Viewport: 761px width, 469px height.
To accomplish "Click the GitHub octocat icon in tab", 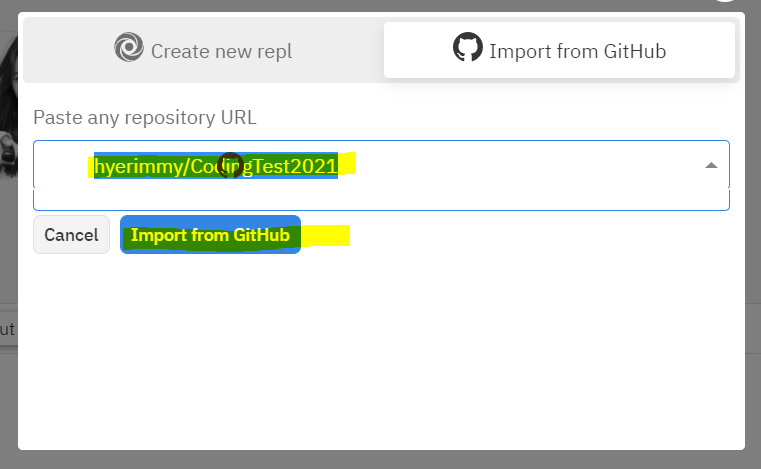I will 467,47.
